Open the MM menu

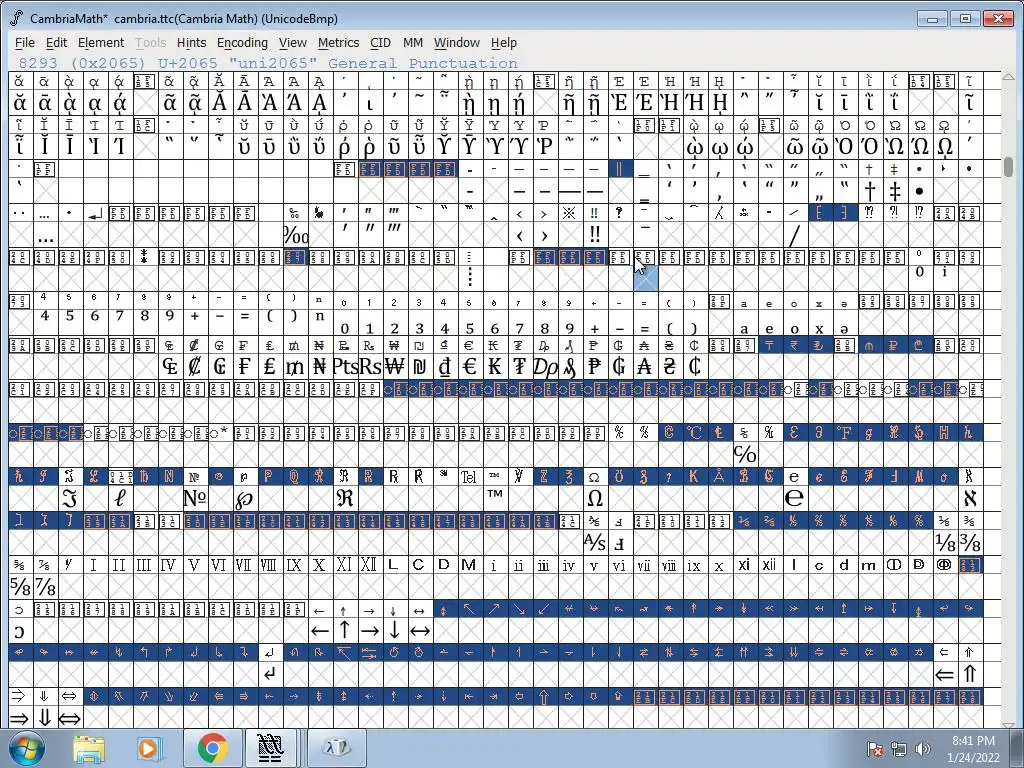click(x=413, y=42)
